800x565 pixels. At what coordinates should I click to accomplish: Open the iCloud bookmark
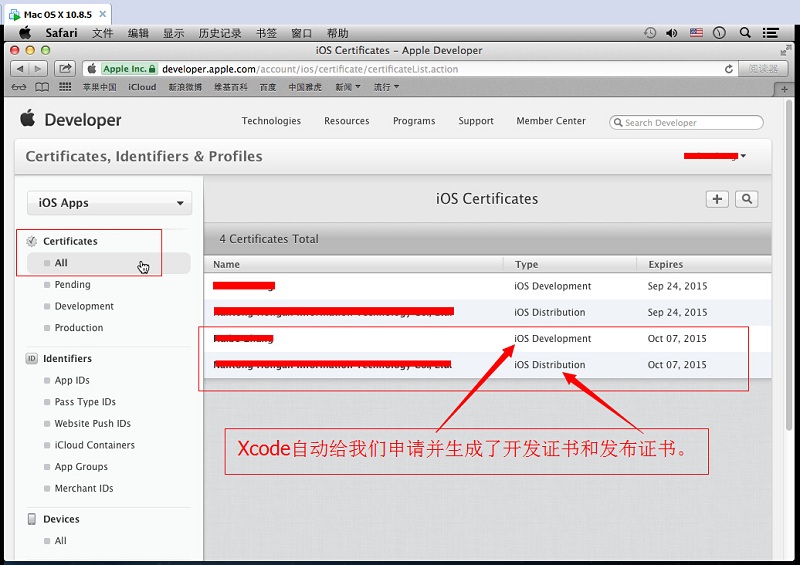(x=142, y=87)
